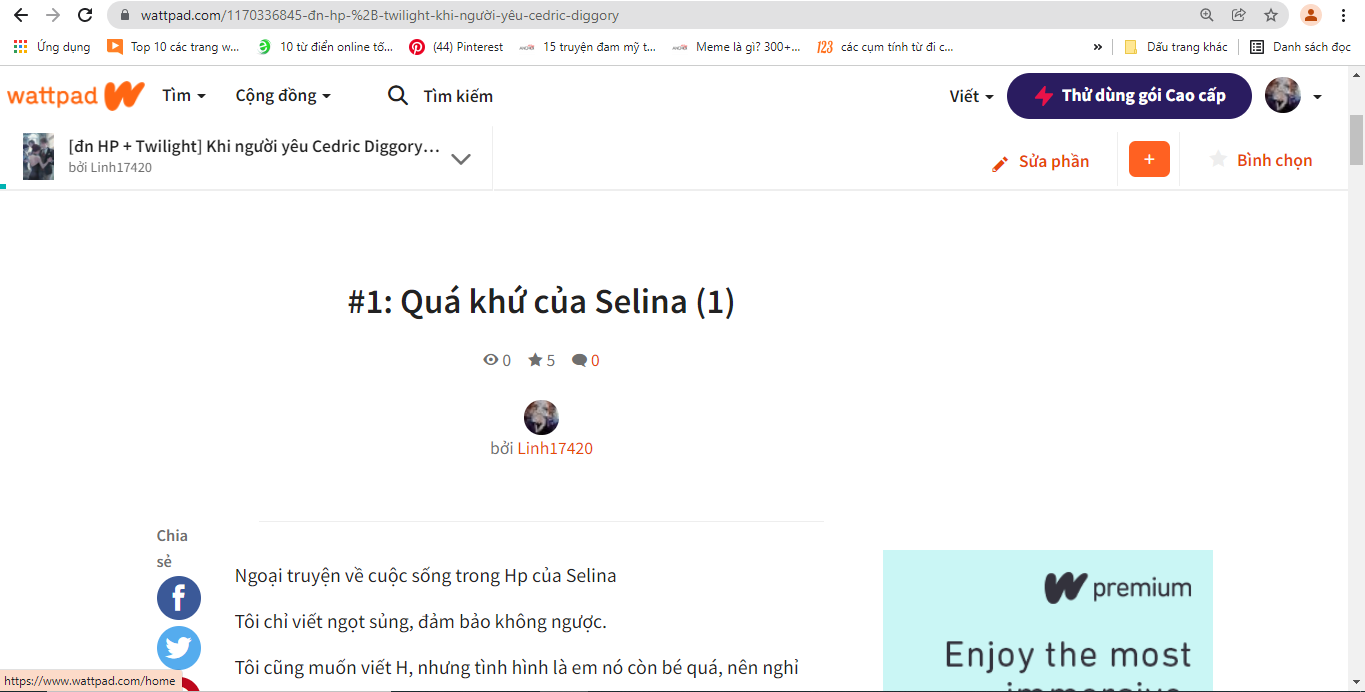Reload the page with the browser refresh icon
This screenshot has width=1365, height=692.
[x=85, y=15]
